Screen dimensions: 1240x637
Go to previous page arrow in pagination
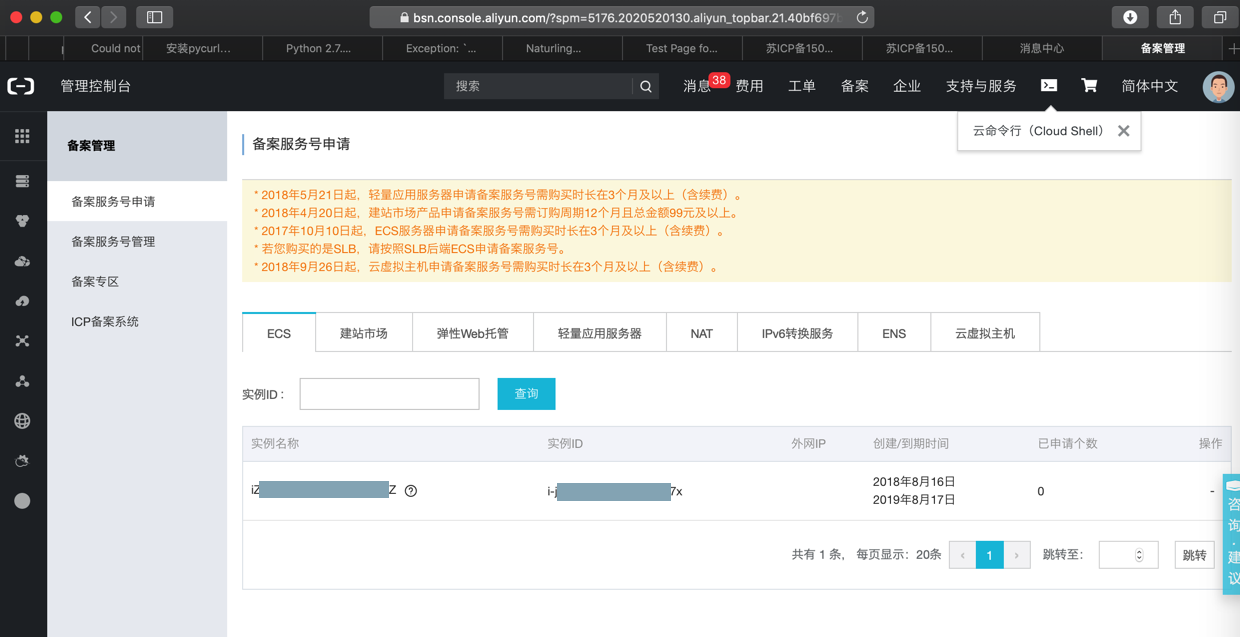click(x=962, y=555)
